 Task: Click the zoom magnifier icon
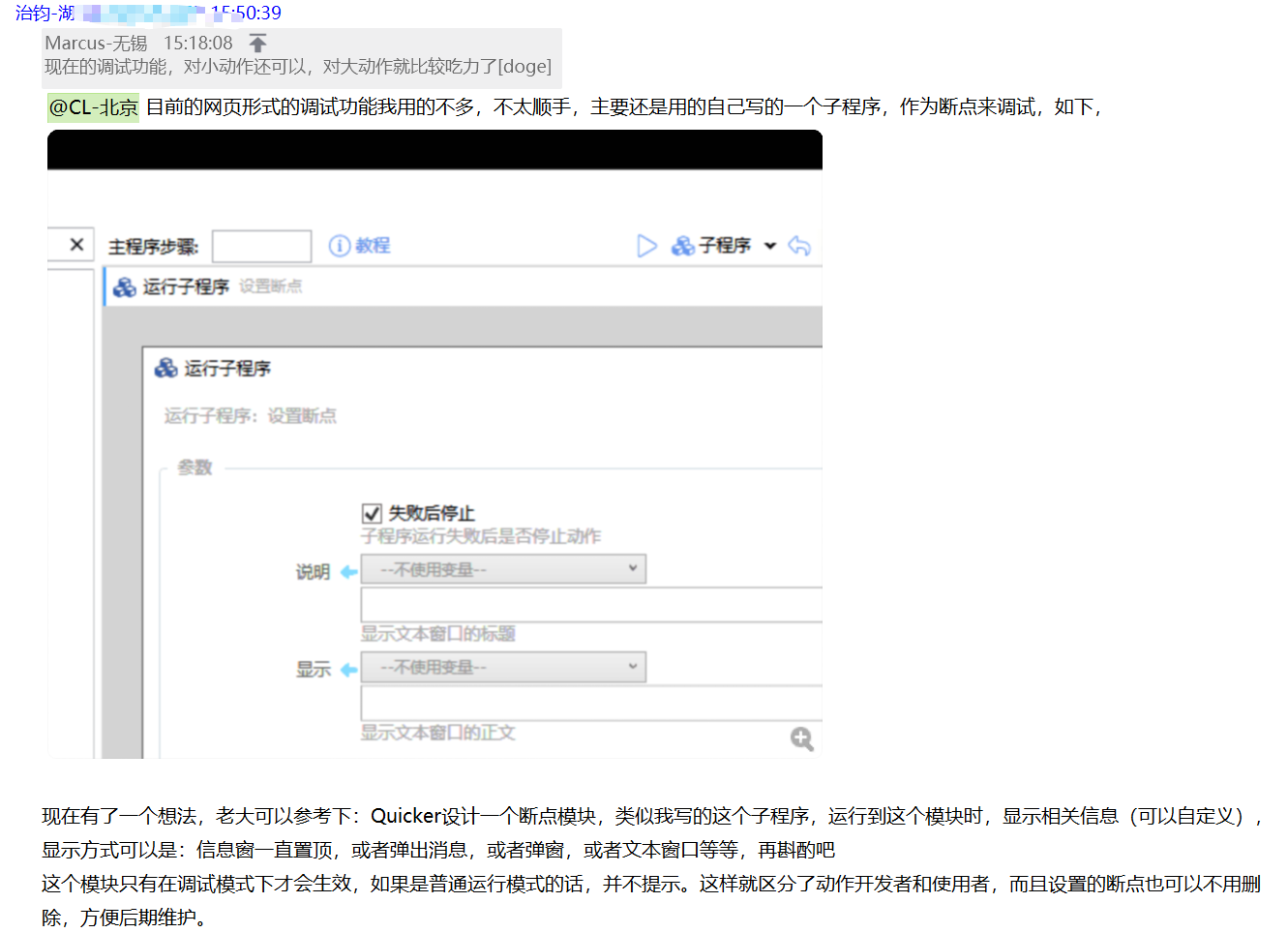(x=801, y=739)
